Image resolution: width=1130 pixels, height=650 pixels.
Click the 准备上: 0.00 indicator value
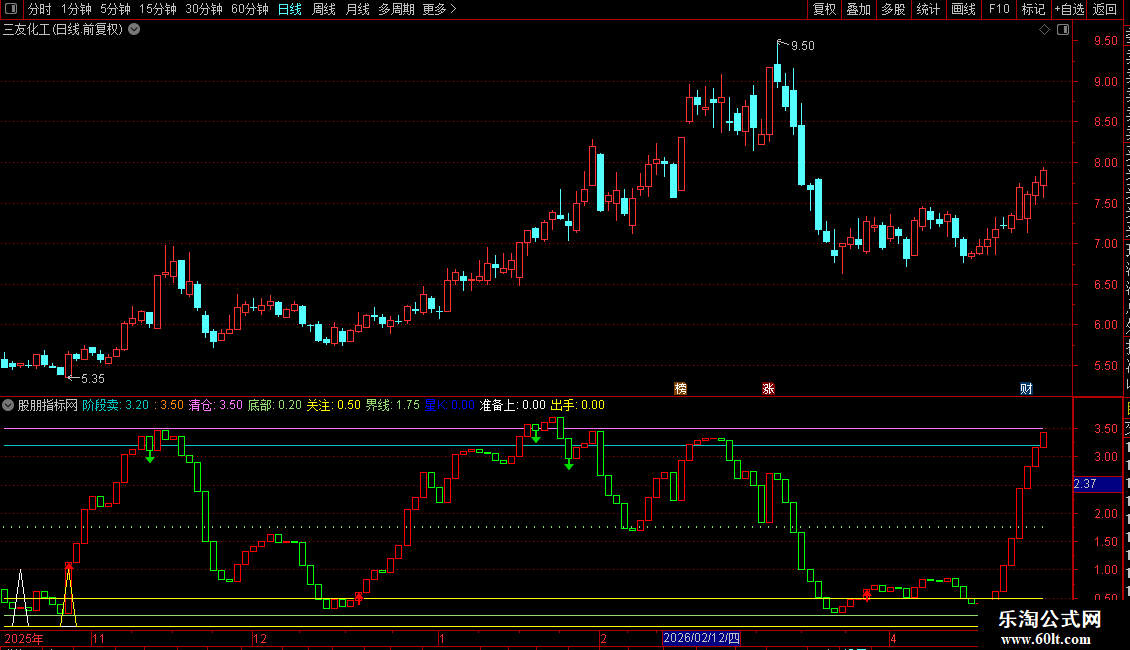(x=512, y=405)
